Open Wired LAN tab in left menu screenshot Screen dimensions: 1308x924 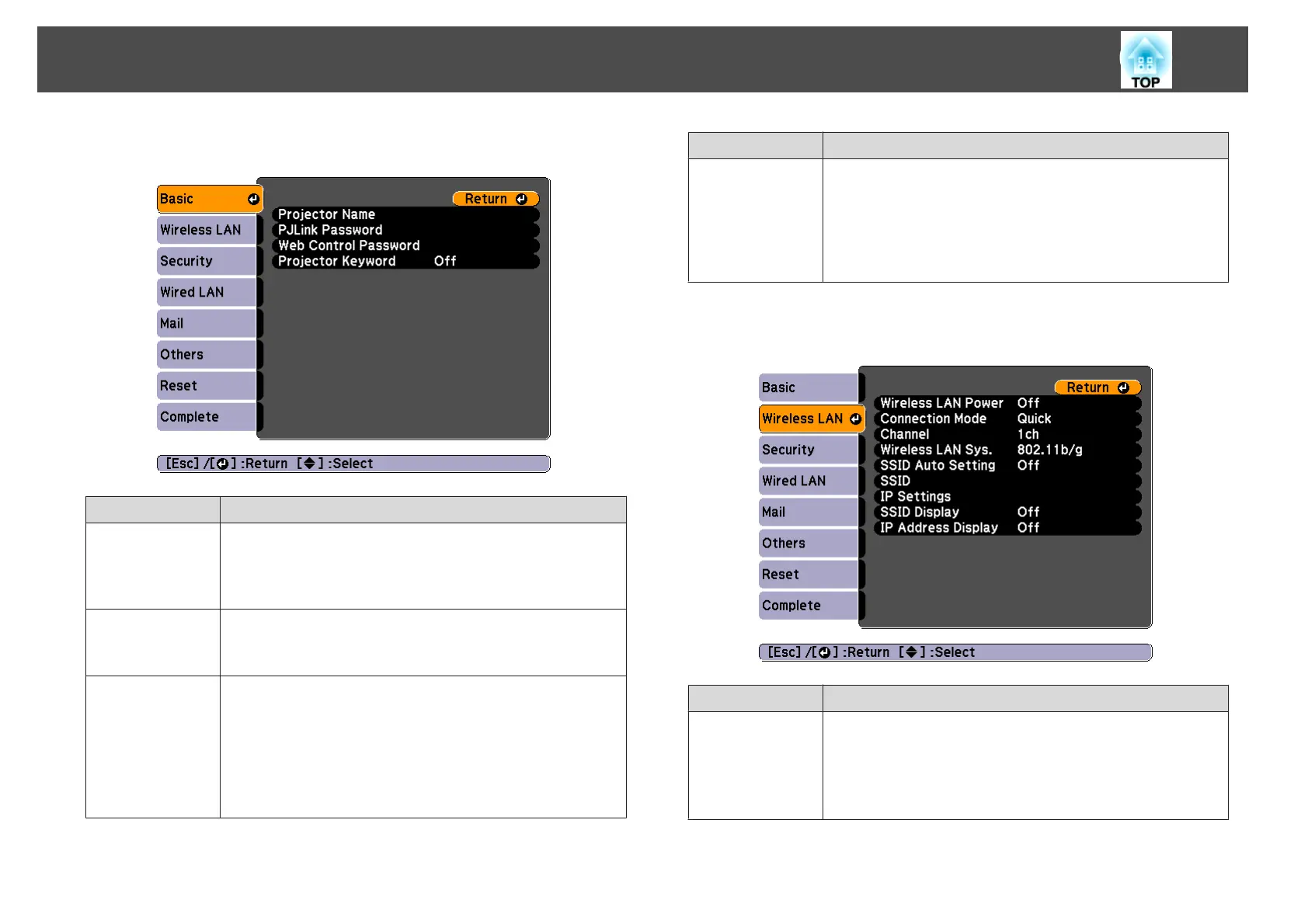pos(210,292)
